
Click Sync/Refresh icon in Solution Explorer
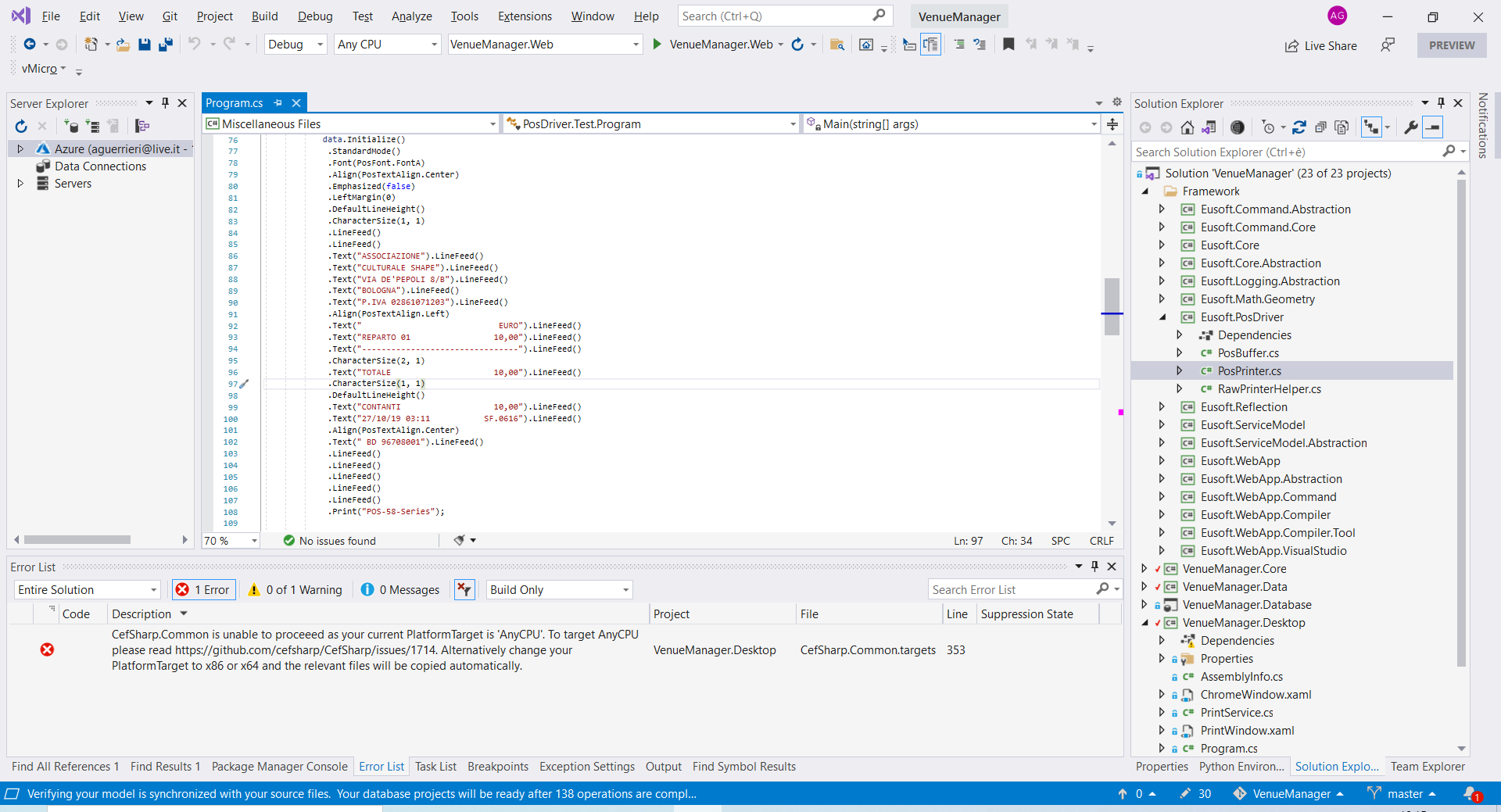click(x=1299, y=127)
